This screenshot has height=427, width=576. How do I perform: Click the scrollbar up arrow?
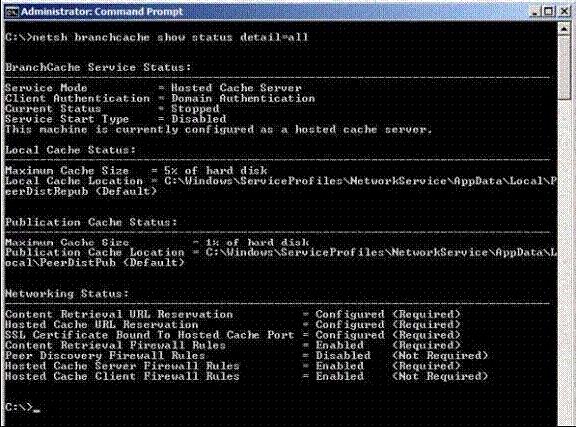564,28
